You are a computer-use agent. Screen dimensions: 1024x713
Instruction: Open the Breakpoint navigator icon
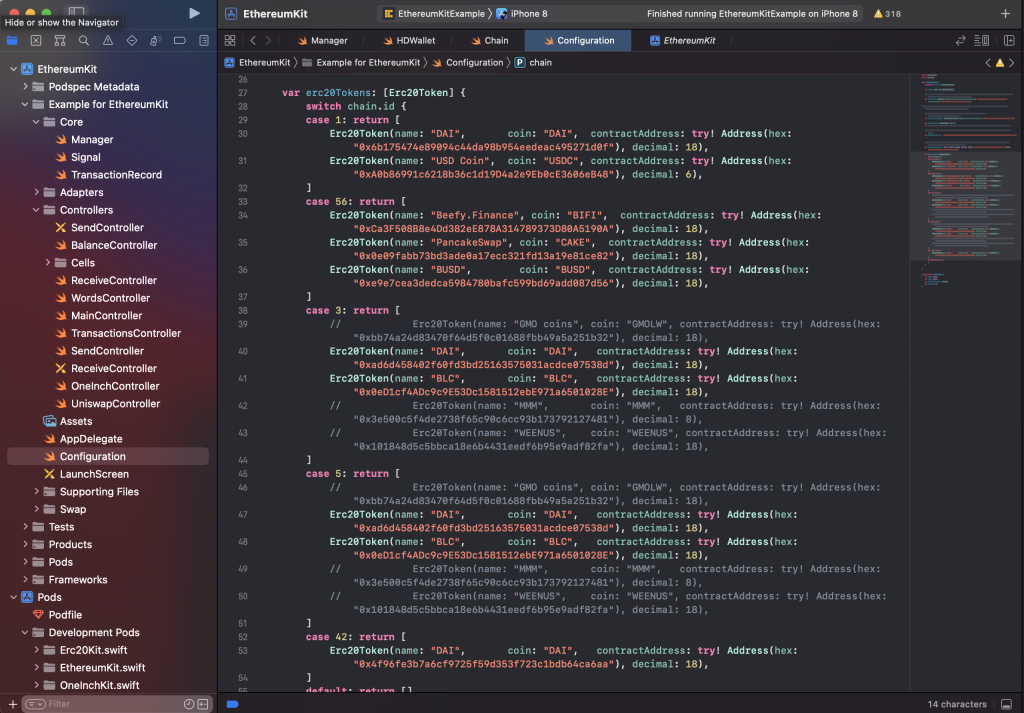point(180,41)
